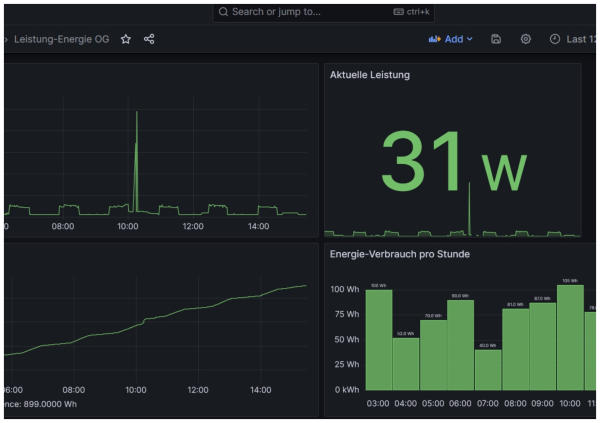The width and height of the screenshot is (600, 423).
Task: Open the share dashboard icon
Action: click(149, 39)
